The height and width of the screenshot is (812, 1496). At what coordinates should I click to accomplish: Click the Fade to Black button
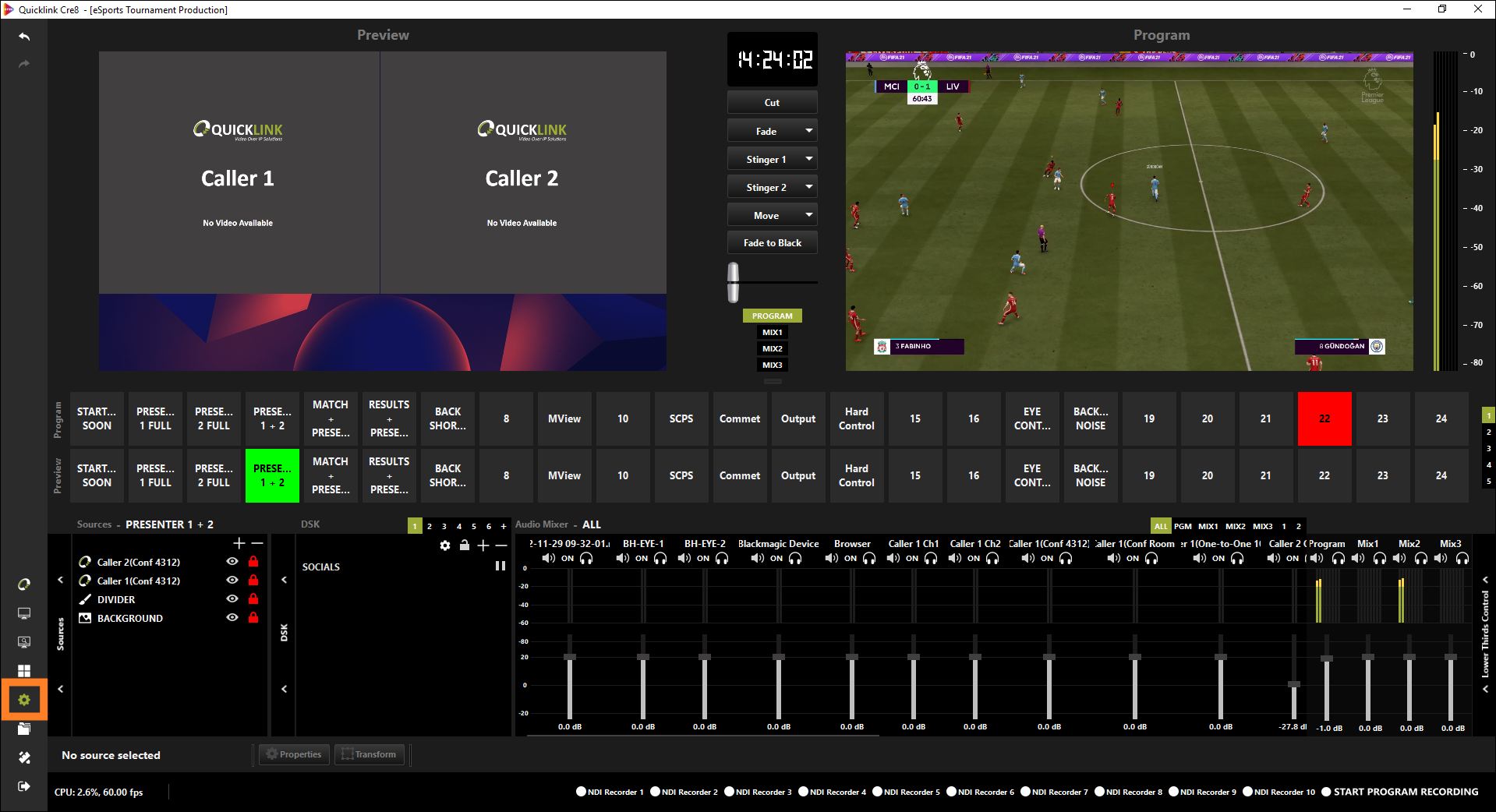pyautogui.click(x=773, y=243)
